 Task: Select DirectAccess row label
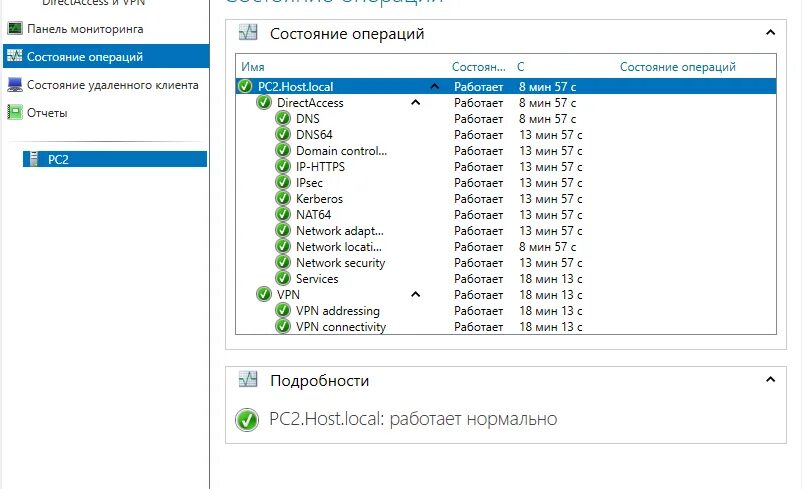pos(310,102)
